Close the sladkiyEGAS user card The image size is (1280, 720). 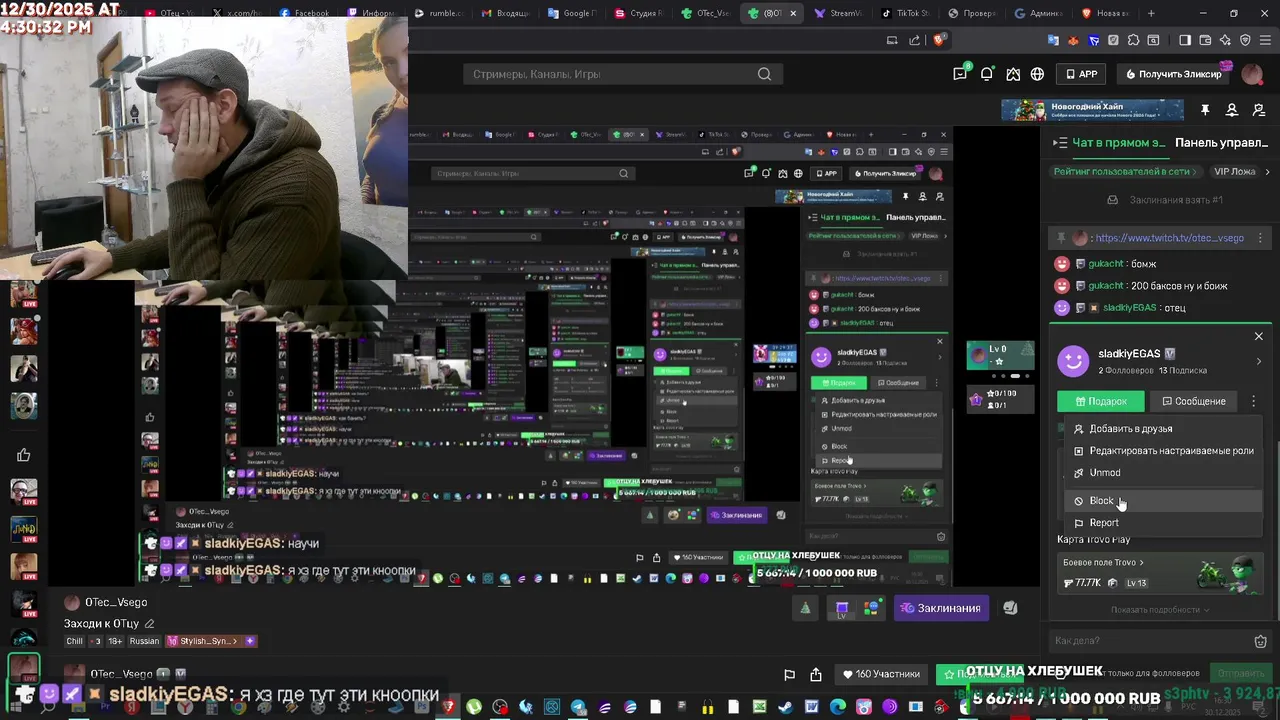[1258, 336]
